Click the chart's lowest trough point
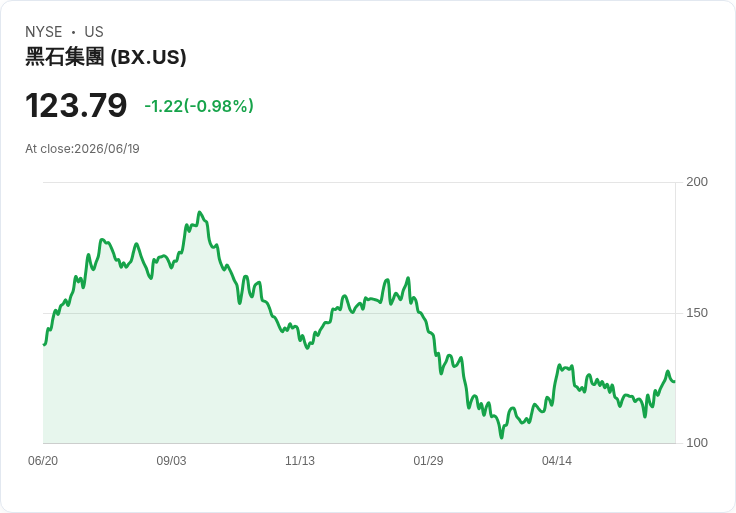 (x=502, y=437)
